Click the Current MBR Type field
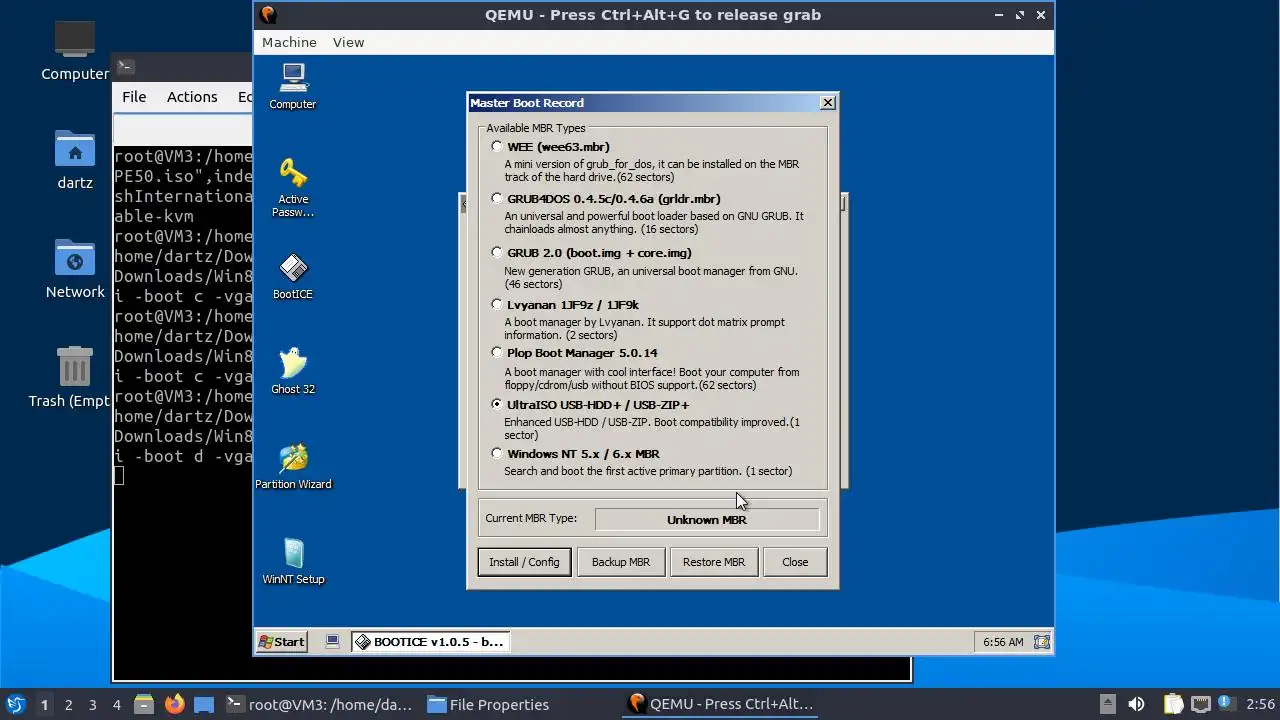The height and width of the screenshot is (720, 1280). [707, 520]
